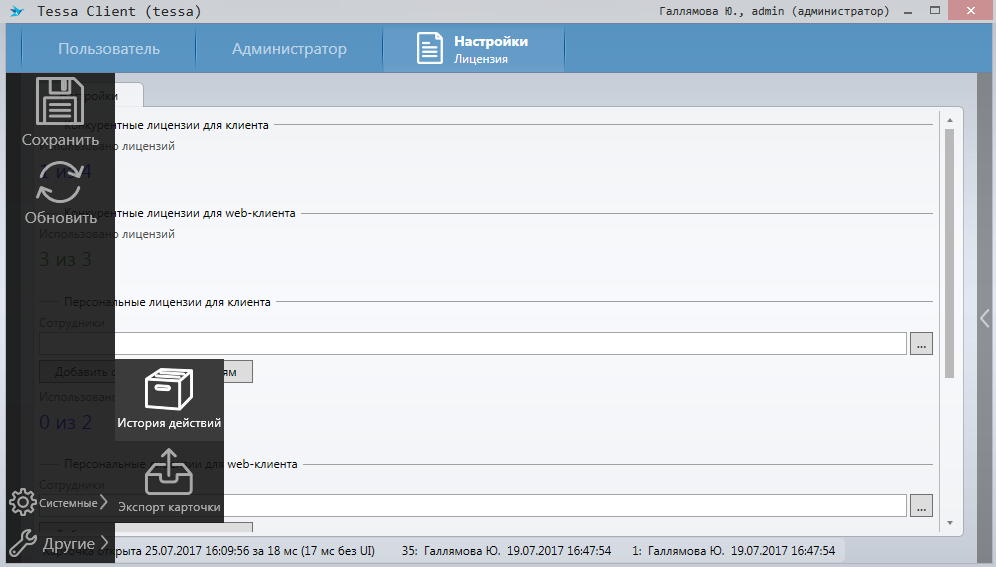996x567 pixels.
Task: Click status bar entry 1: Галлямова Ю.
Action: point(733,551)
